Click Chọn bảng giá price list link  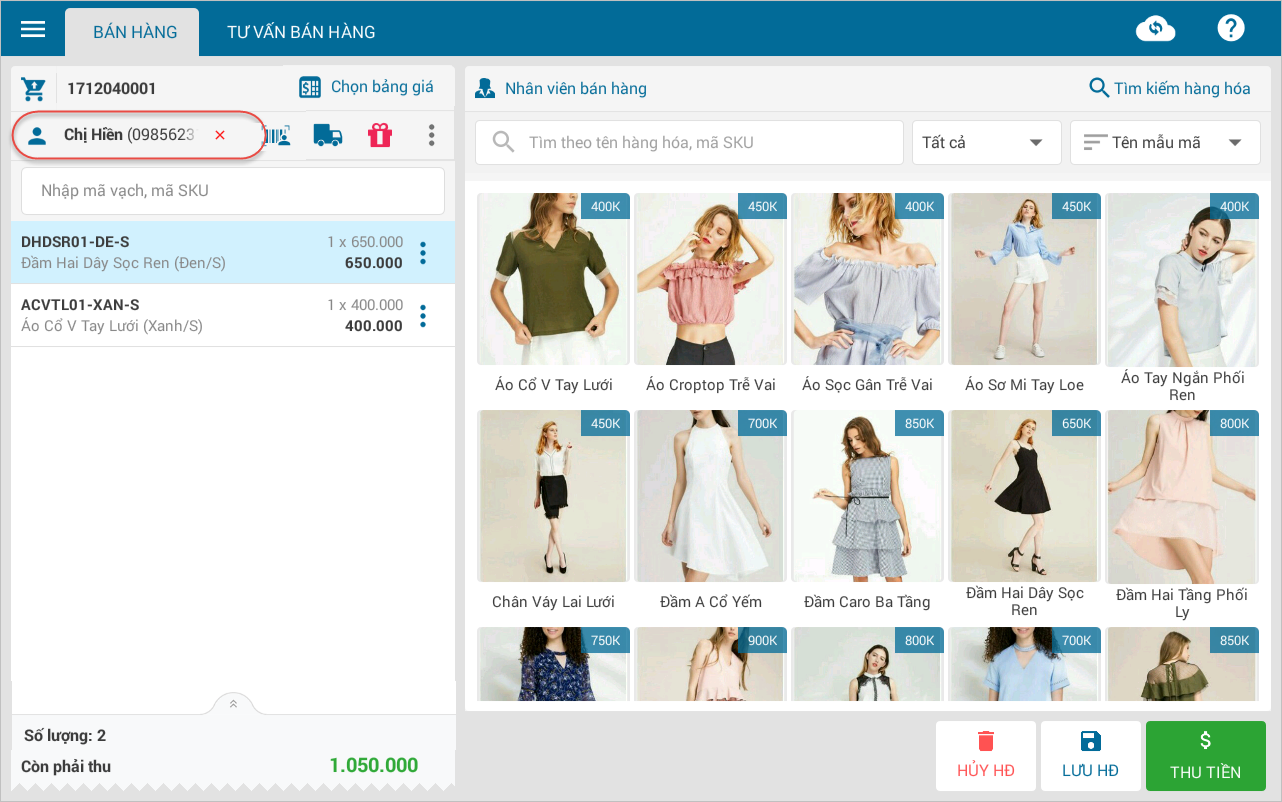point(367,87)
